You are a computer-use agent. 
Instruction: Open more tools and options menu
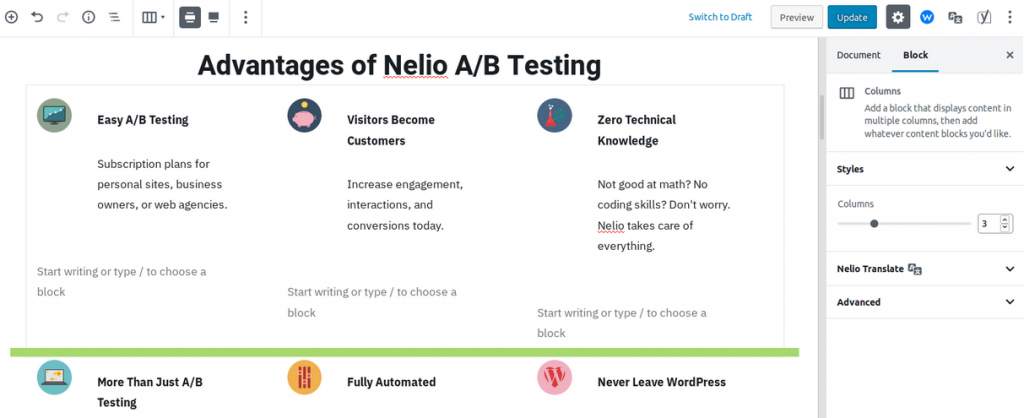(x=1009, y=17)
